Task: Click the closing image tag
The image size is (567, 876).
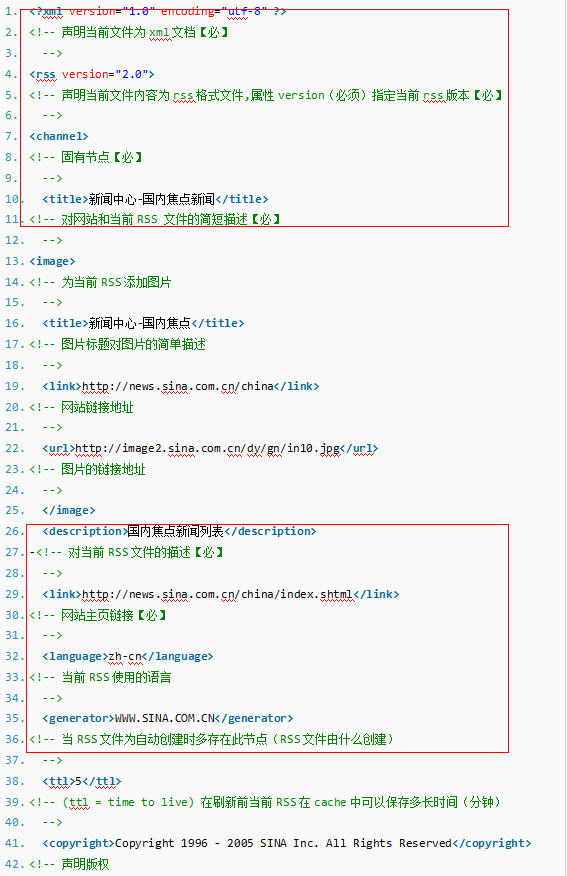Action: tap(69, 510)
